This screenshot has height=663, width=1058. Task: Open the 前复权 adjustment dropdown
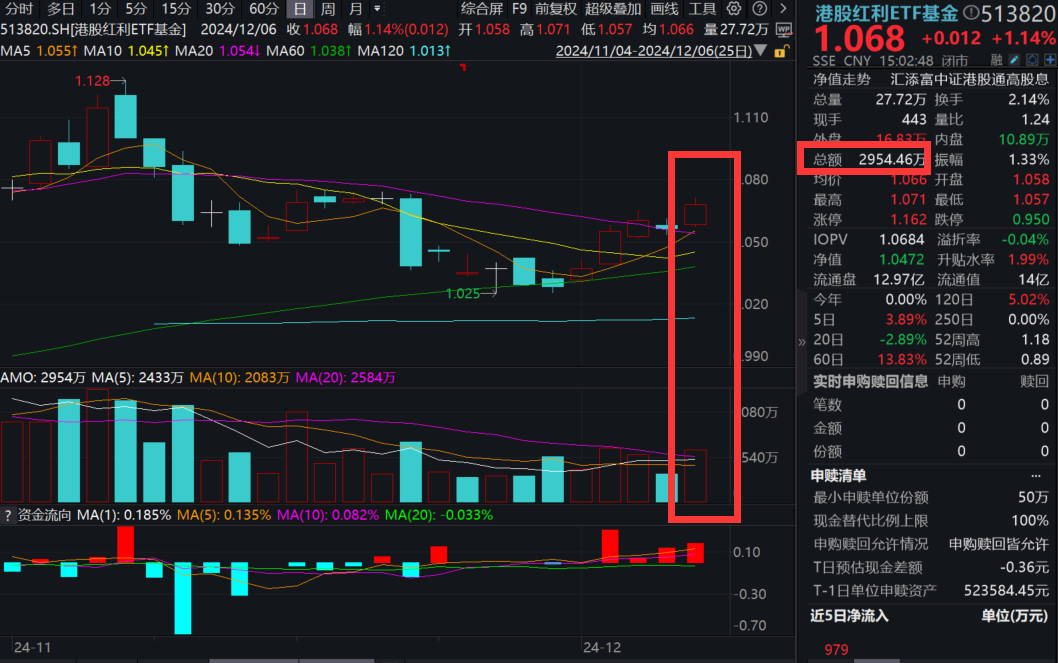coord(556,9)
